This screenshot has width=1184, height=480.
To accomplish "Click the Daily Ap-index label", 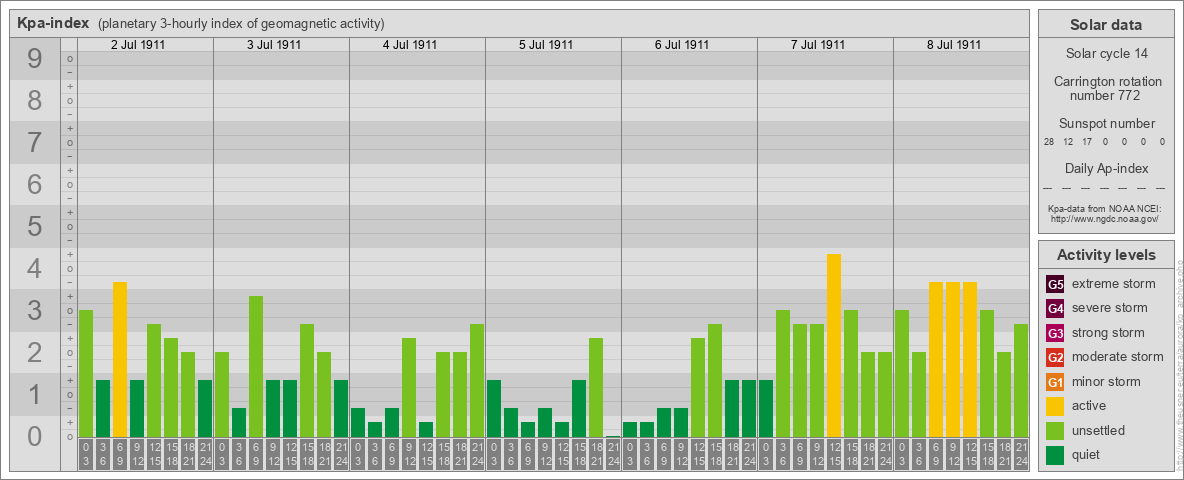I will click(x=1106, y=168).
